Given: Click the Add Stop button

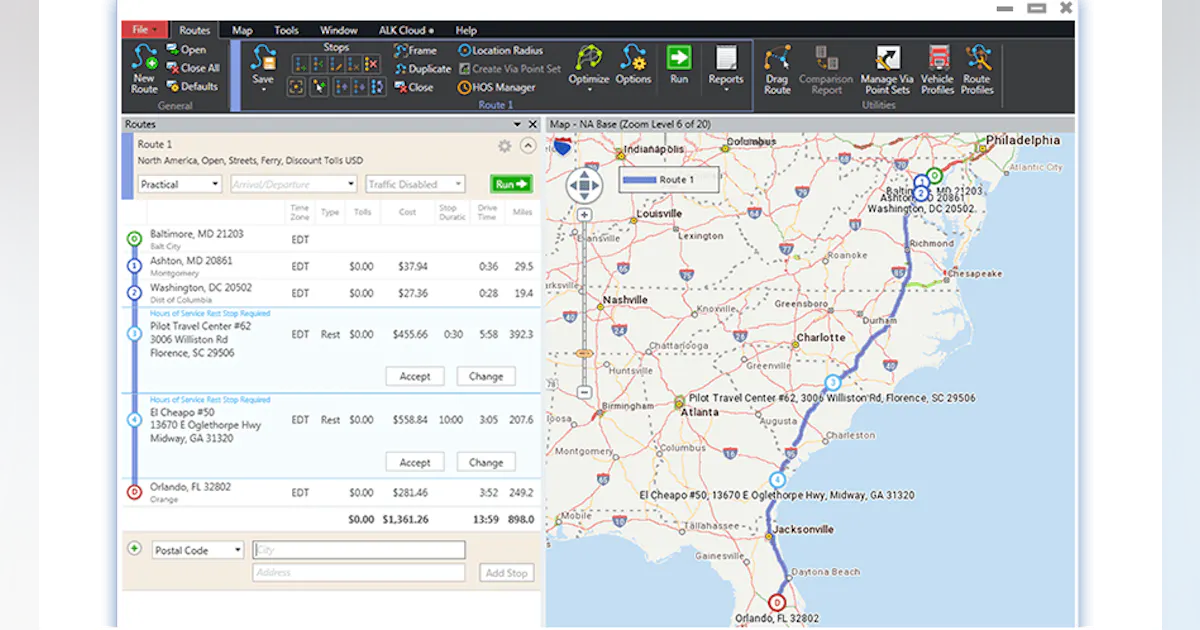Looking at the screenshot, I should coord(506,573).
